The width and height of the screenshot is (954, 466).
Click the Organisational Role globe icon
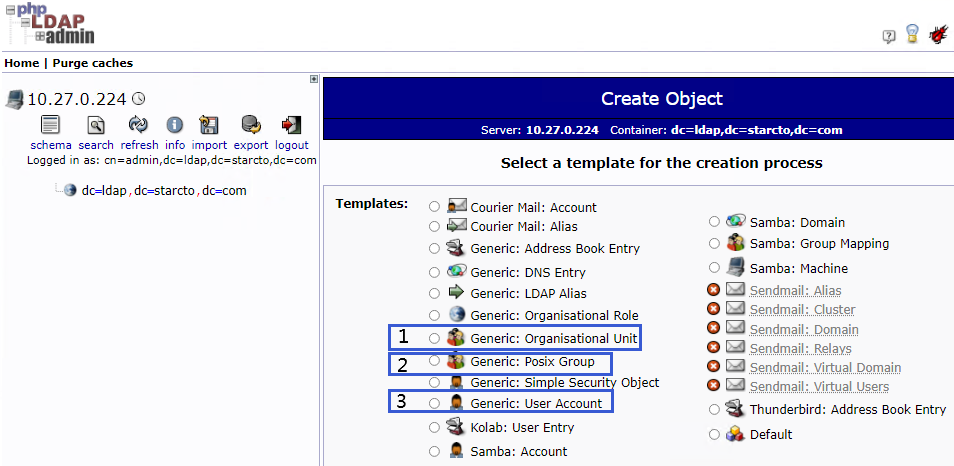point(456,315)
